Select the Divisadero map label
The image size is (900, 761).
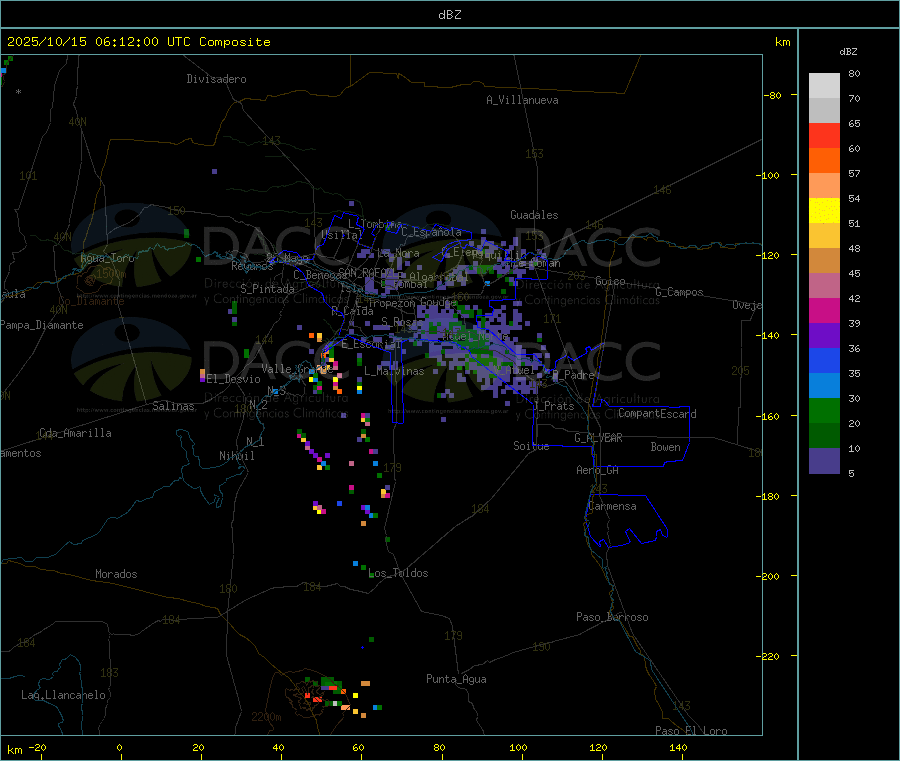pyautogui.click(x=216, y=79)
